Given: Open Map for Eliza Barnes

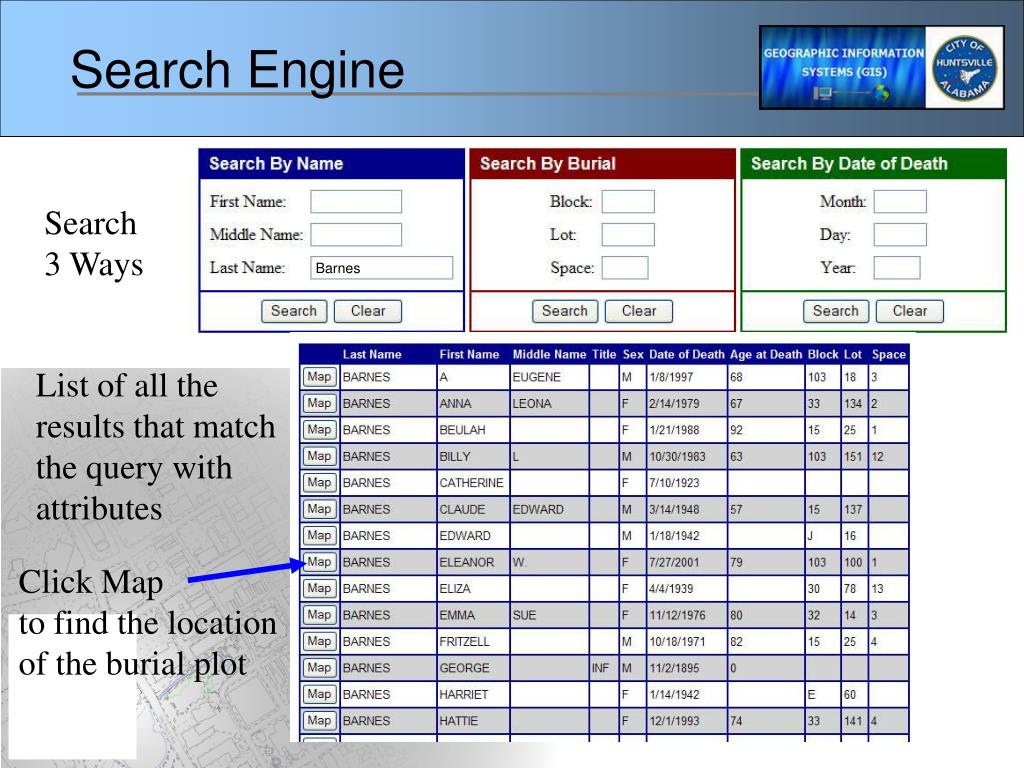Looking at the screenshot, I should [x=319, y=588].
